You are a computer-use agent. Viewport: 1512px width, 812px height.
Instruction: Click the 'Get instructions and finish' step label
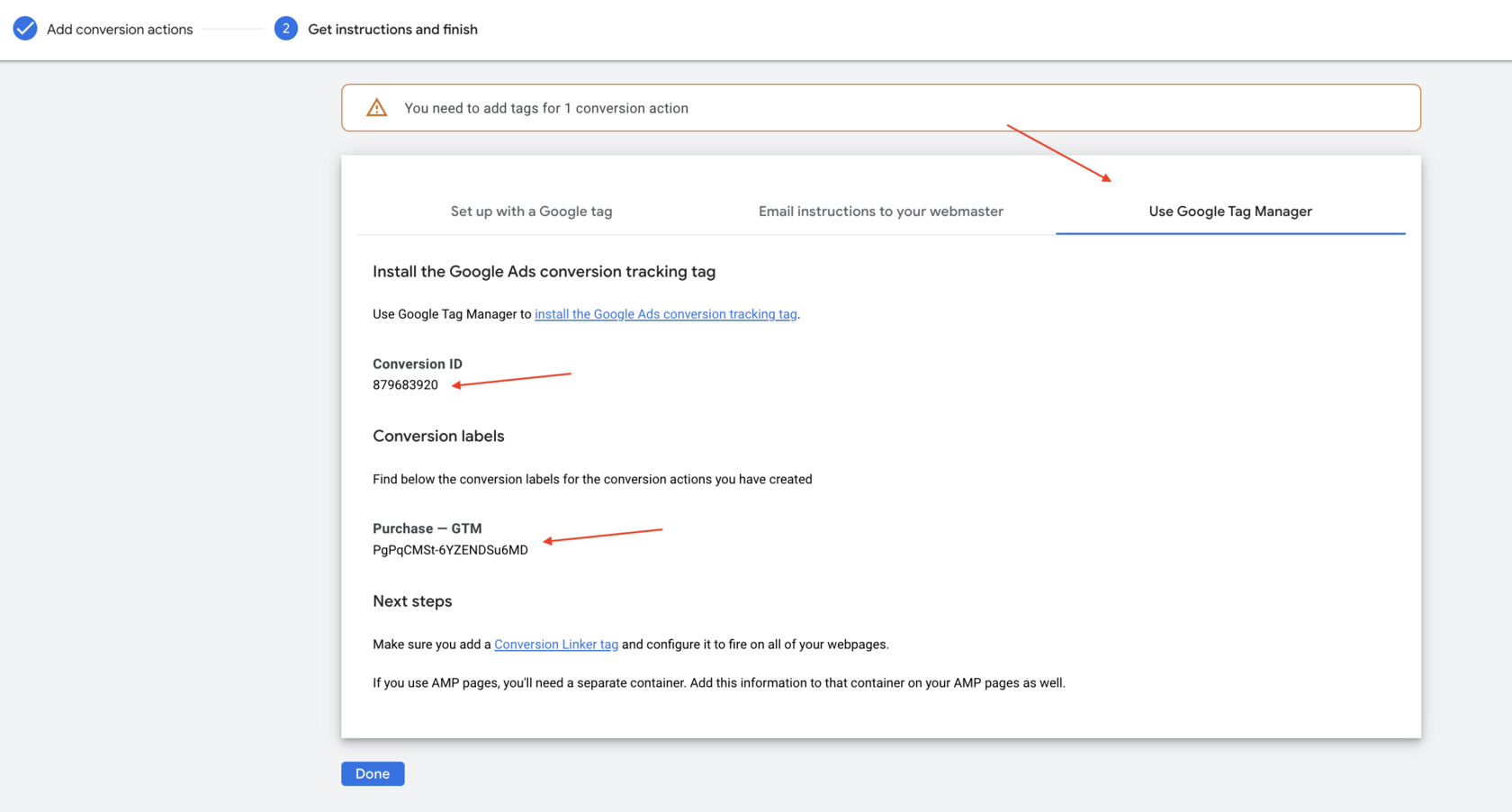pyautogui.click(x=392, y=30)
